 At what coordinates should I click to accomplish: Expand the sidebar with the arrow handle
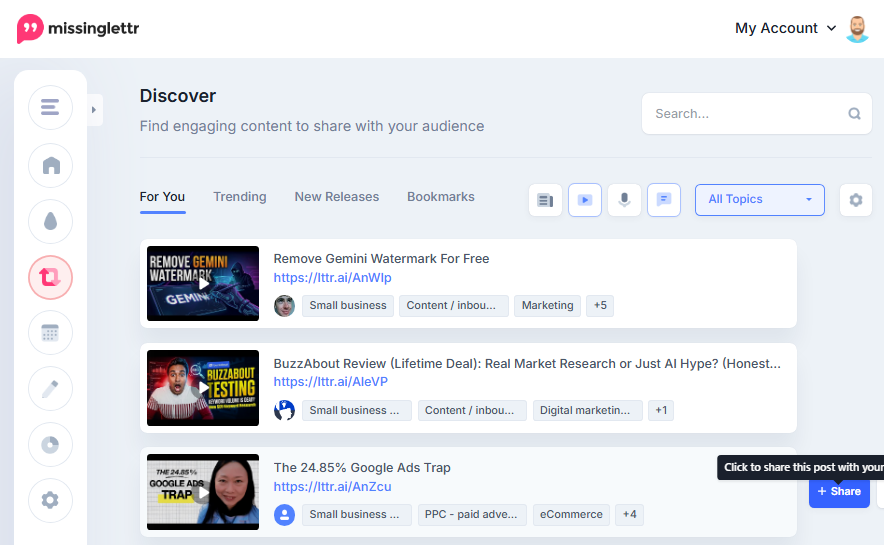(94, 110)
